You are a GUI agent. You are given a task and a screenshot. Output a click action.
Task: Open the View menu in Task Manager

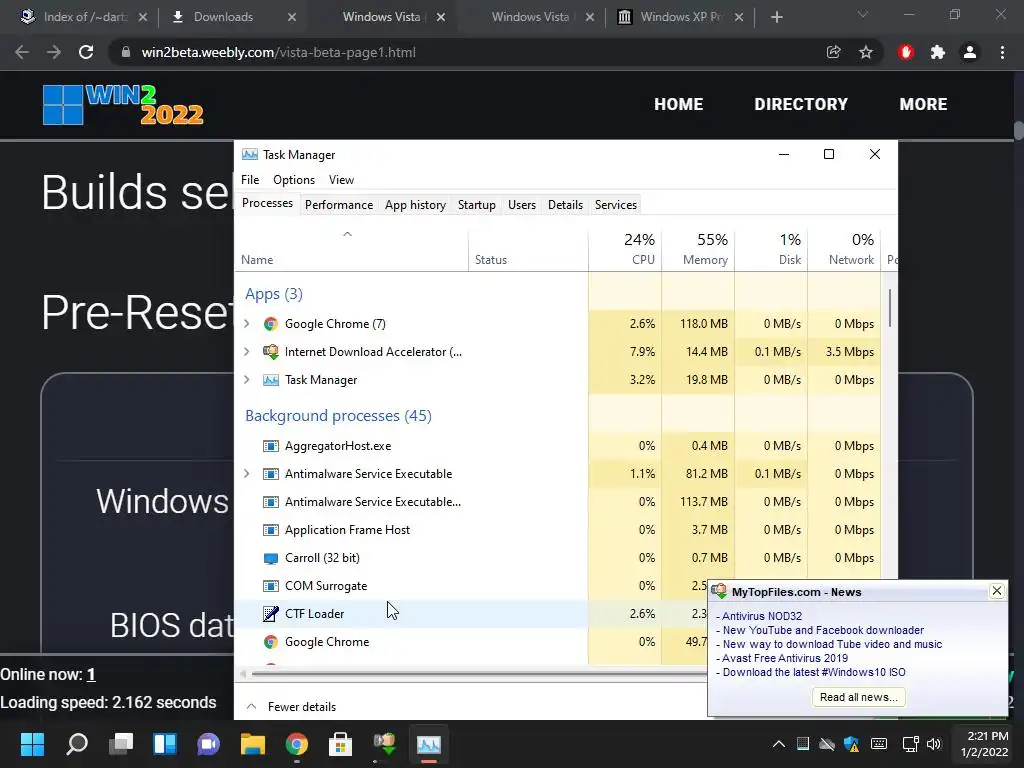point(342,180)
